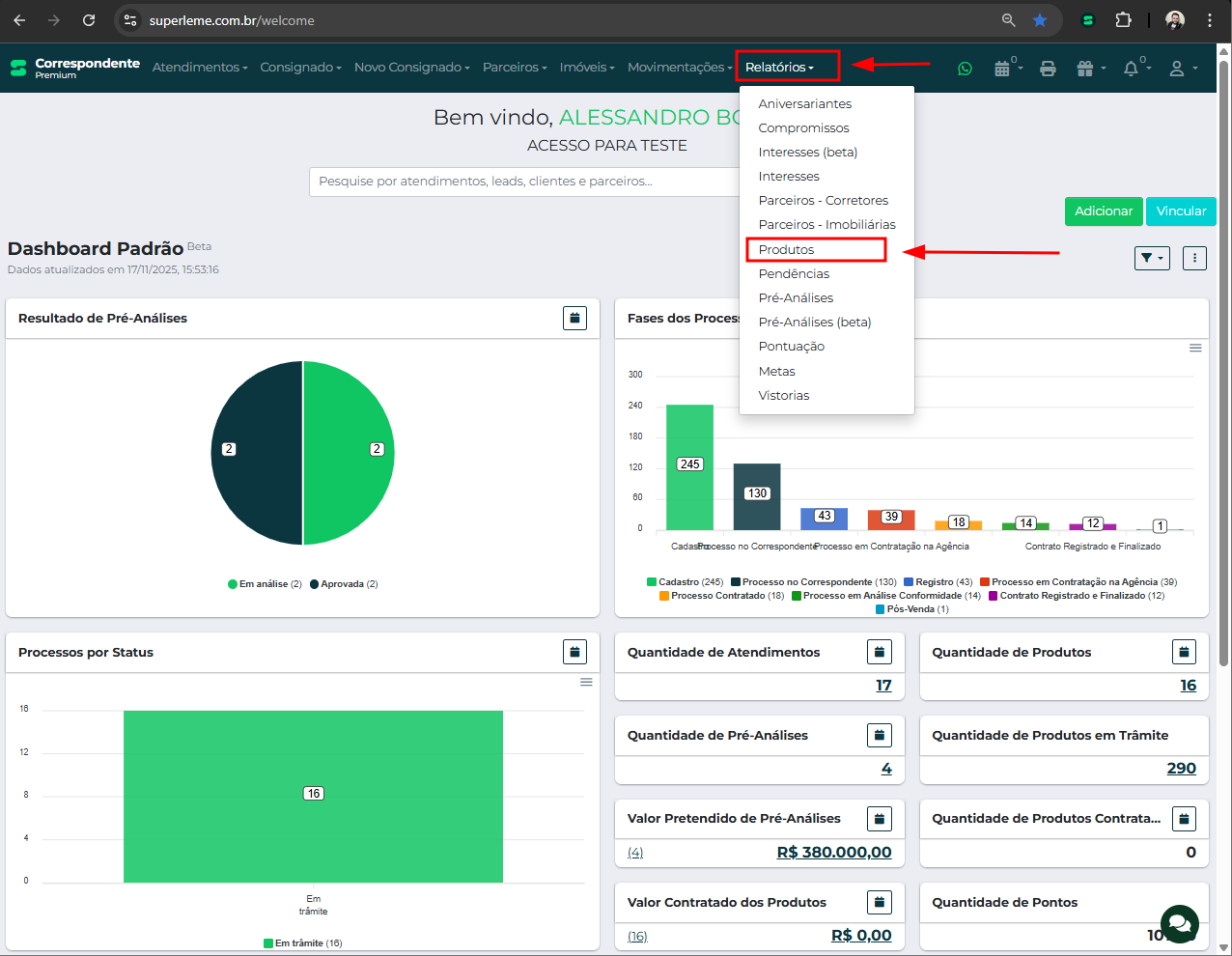Open the dashboard filter dropdown

(1152, 258)
